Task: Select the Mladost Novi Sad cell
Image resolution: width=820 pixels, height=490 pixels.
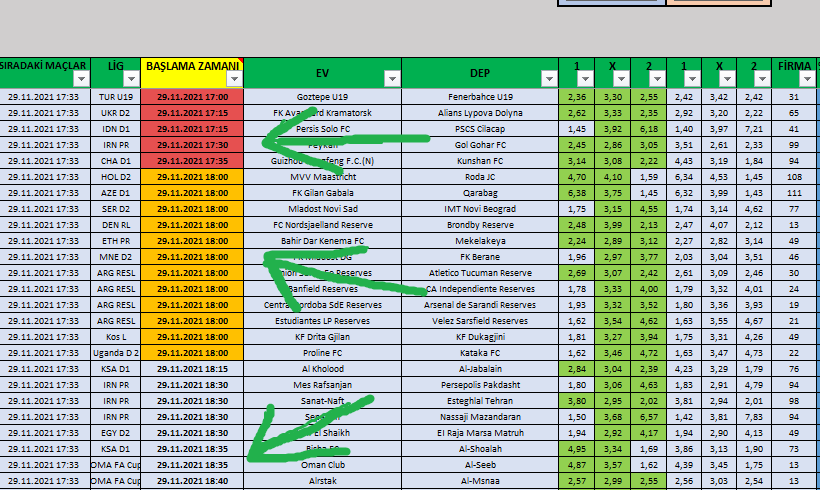Action: pos(322,209)
